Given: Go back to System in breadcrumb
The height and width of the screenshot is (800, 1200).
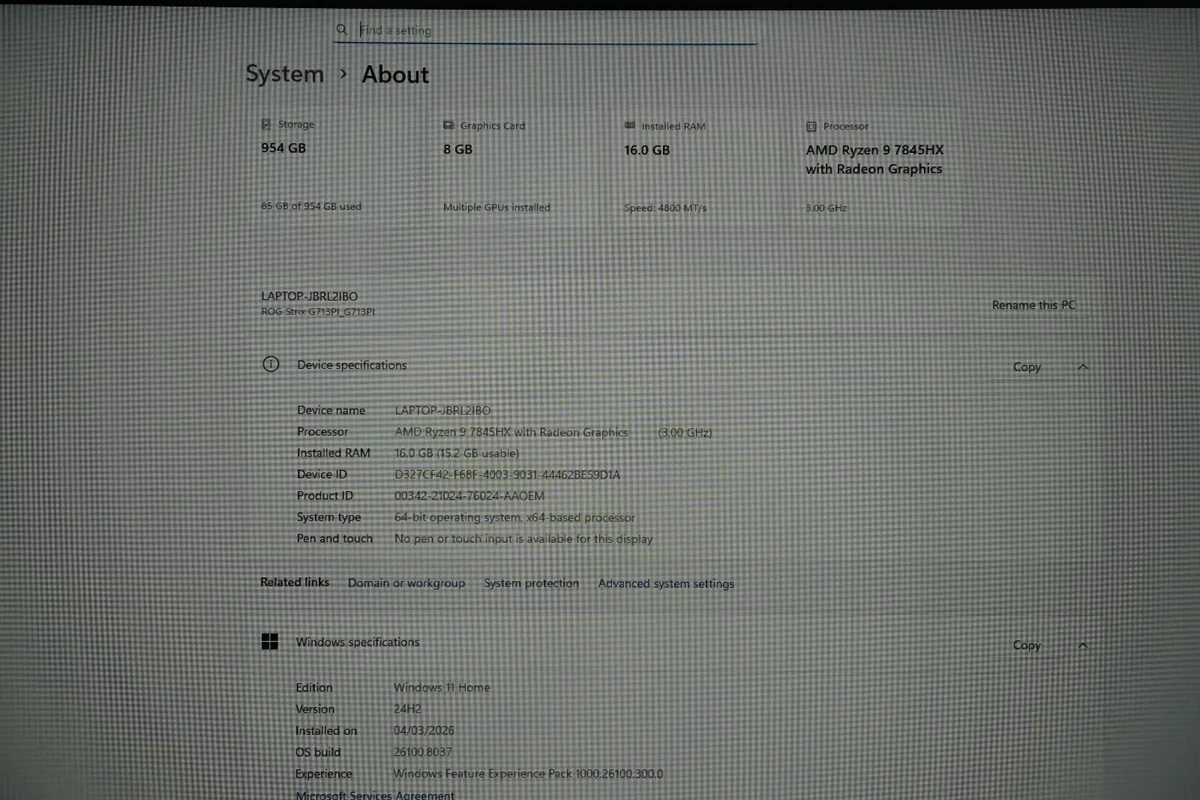Looking at the screenshot, I should click(285, 74).
